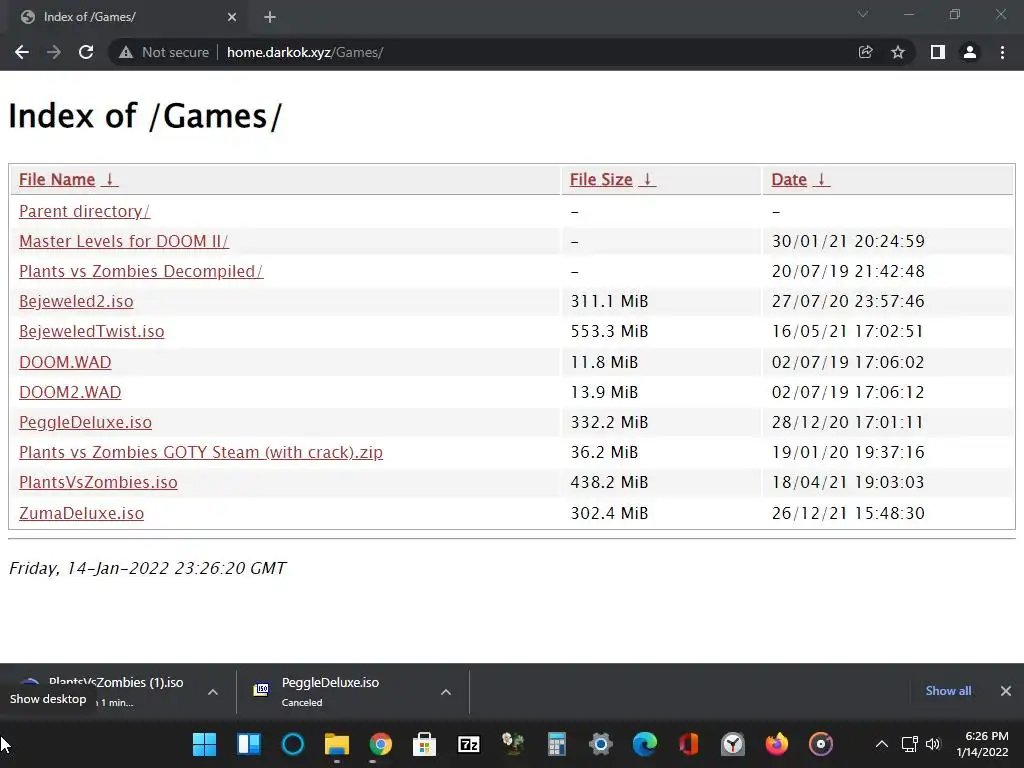
Task: Sort by File Name column
Action: click(x=69, y=180)
